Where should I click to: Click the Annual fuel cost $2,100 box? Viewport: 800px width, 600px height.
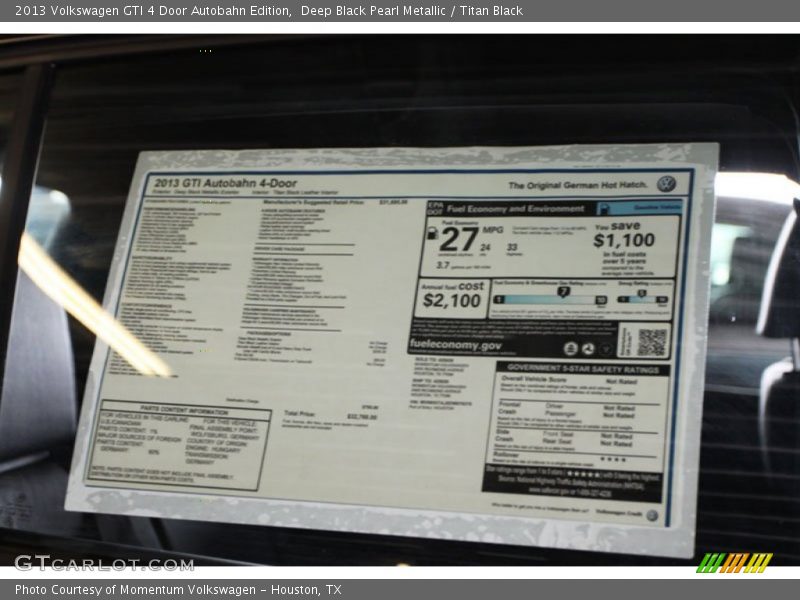point(452,295)
